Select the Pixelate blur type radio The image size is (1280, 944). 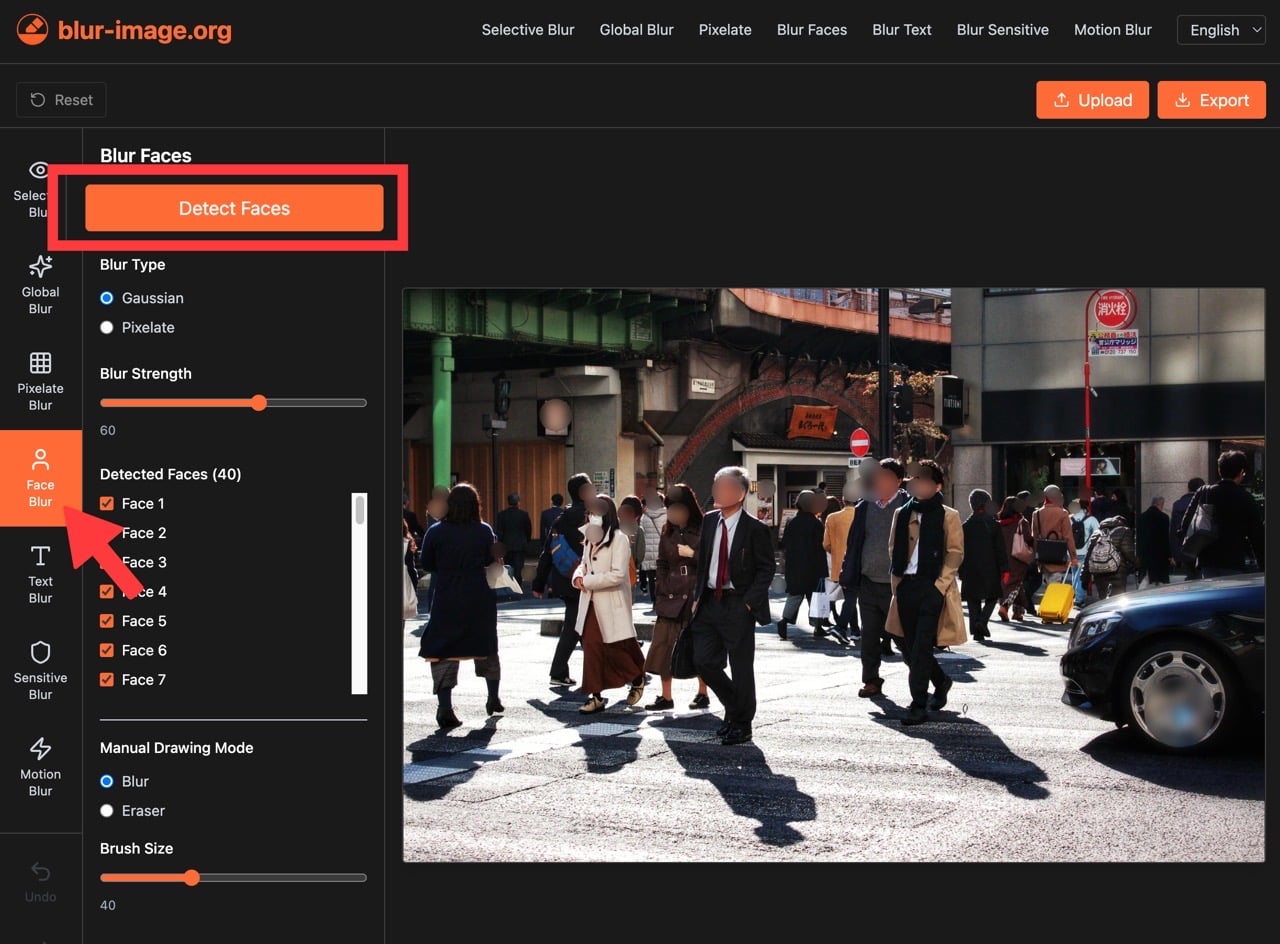107,328
